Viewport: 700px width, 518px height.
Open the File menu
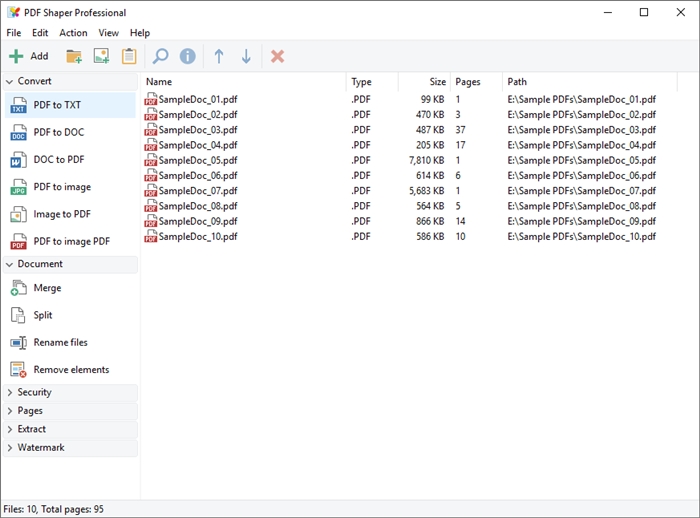click(x=13, y=33)
